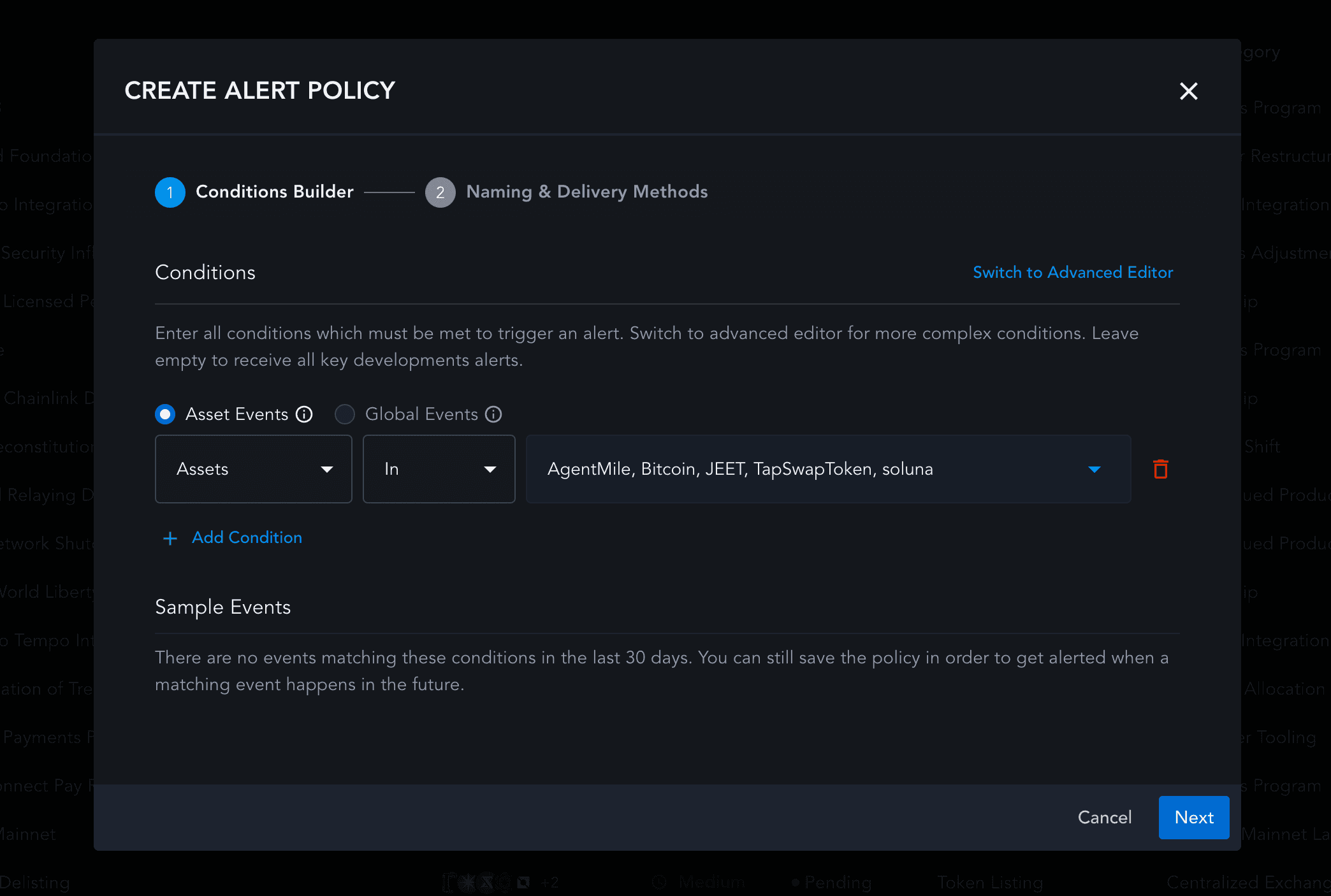
Task: Click the step 2 circle icon
Action: tap(440, 192)
